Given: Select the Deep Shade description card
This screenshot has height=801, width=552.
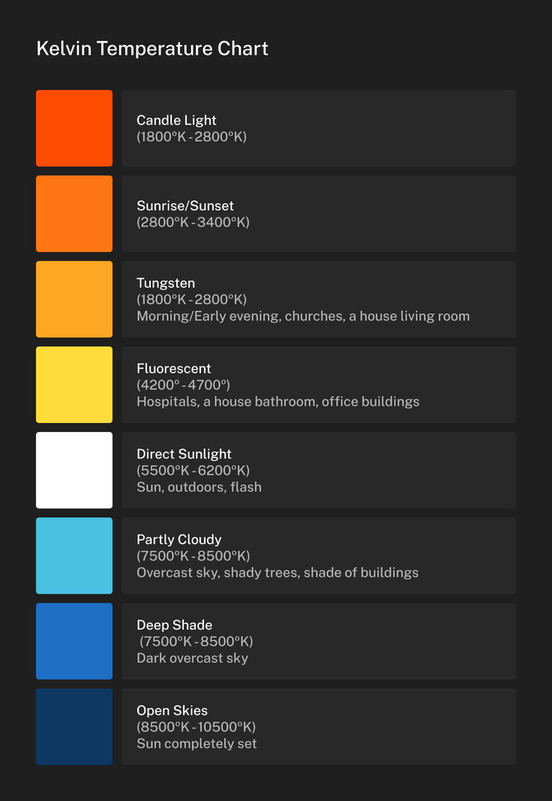Looking at the screenshot, I should click(319, 641).
